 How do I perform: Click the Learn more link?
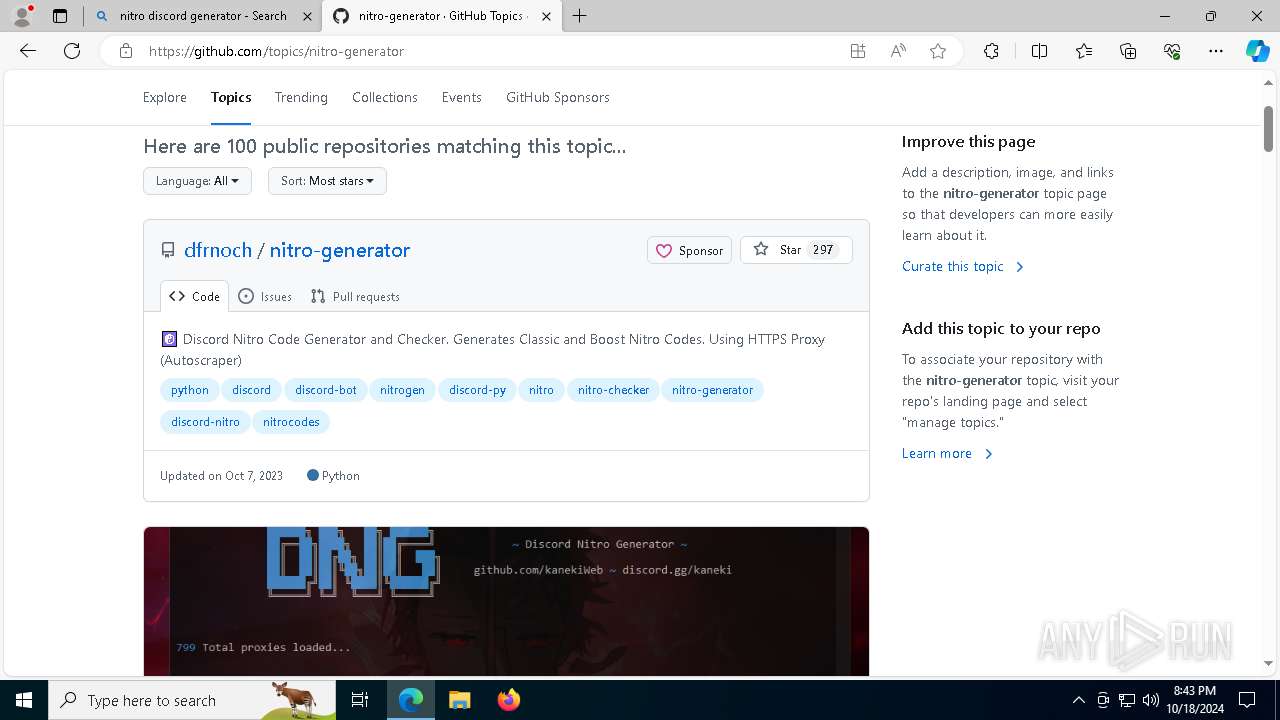click(947, 453)
